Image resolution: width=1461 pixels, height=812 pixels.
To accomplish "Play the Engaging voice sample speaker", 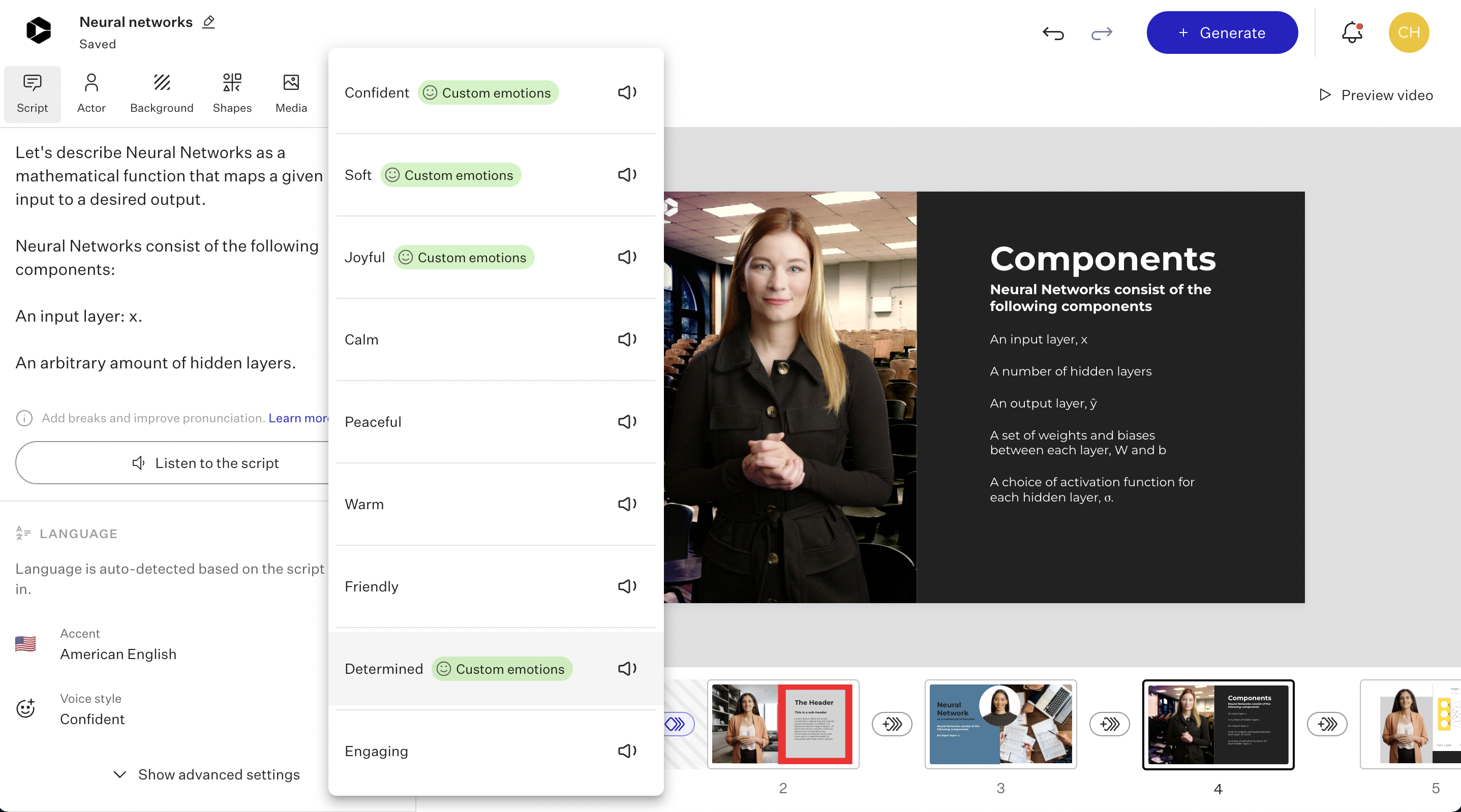I will coord(627,751).
